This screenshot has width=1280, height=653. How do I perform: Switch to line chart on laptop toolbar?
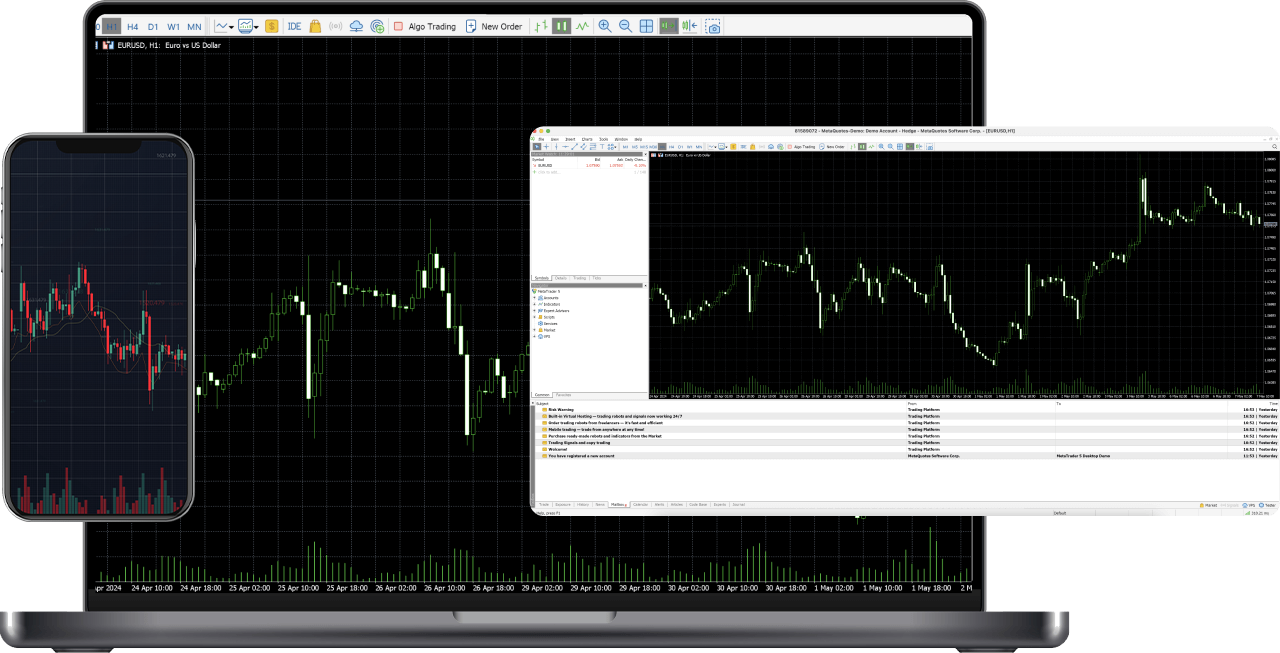(x=582, y=26)
